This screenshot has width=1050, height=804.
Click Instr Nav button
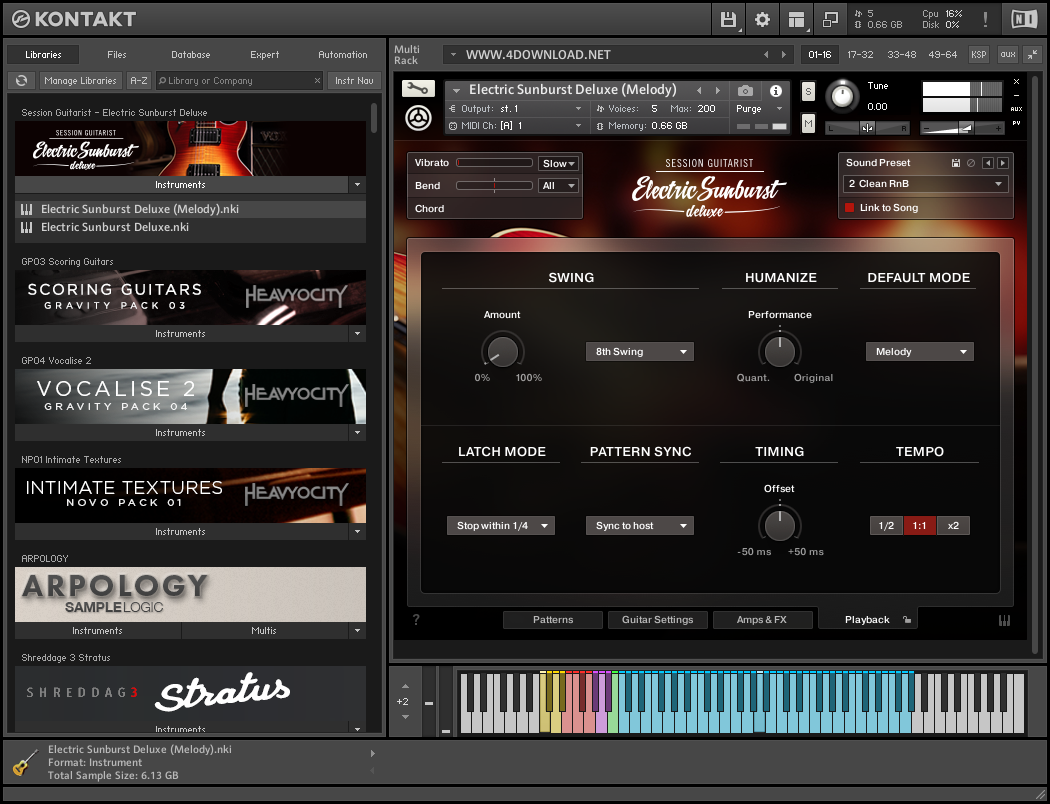[354, 80]
